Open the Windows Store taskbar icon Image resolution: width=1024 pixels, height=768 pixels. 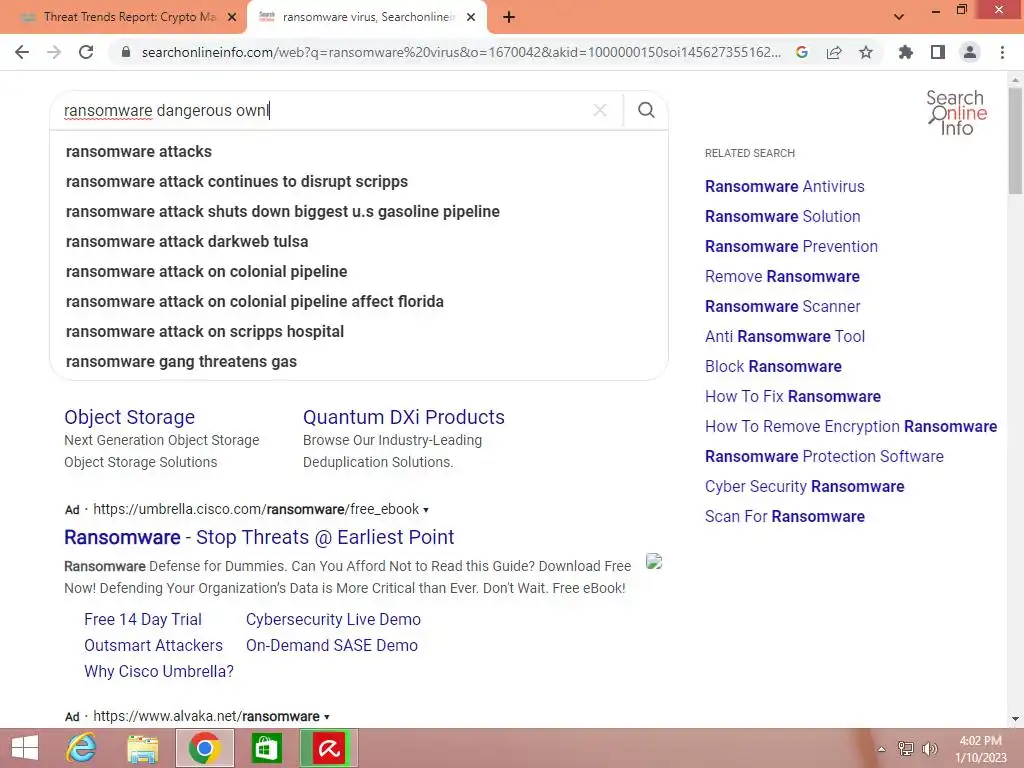[266, 748]
